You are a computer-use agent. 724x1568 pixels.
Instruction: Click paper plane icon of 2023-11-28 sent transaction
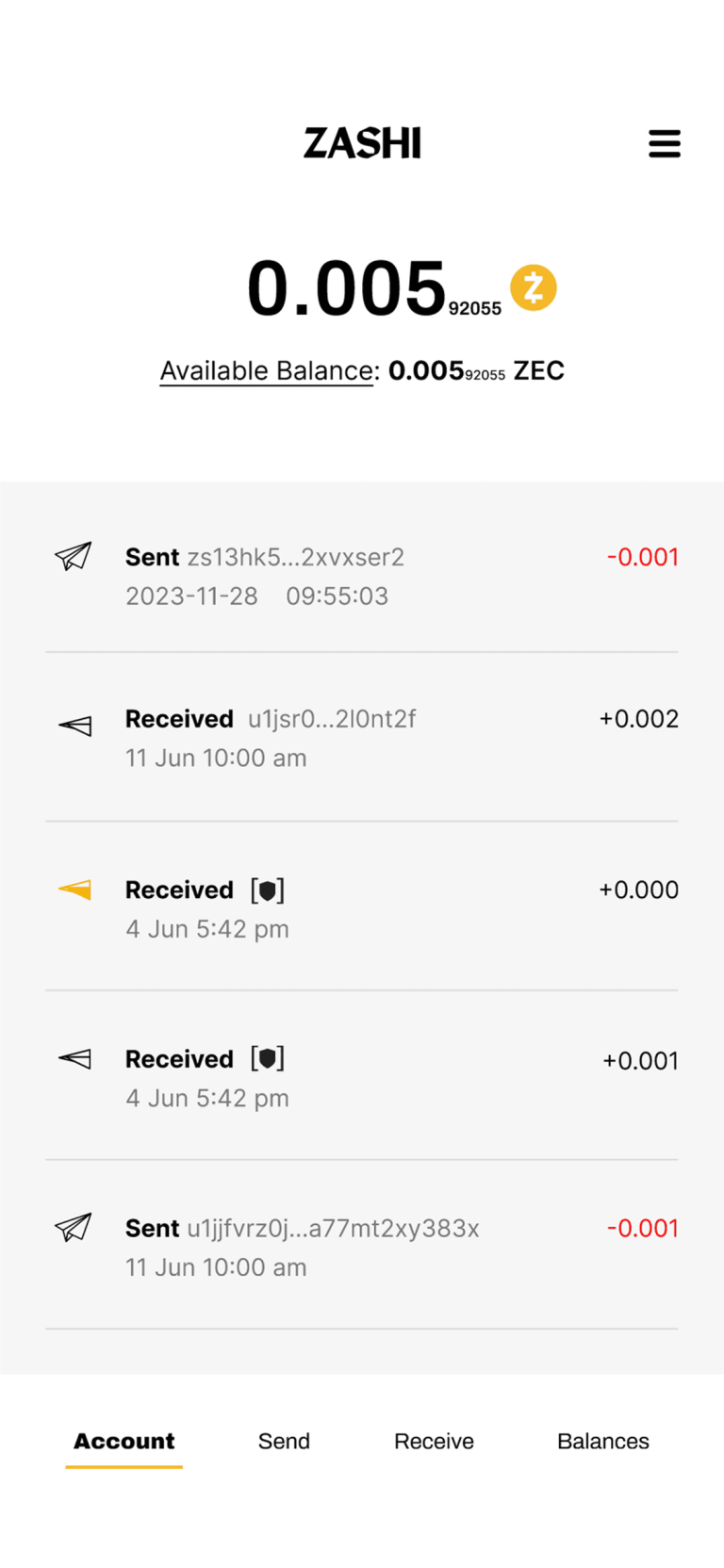[x=74, y=556]
